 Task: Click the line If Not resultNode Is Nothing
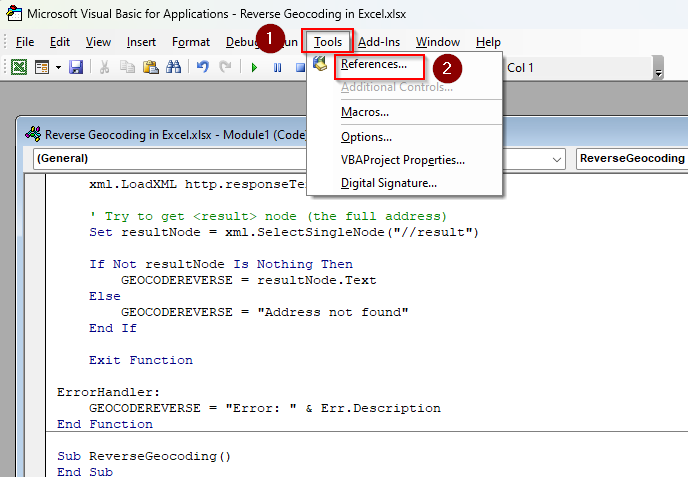(x=221, y=264)
